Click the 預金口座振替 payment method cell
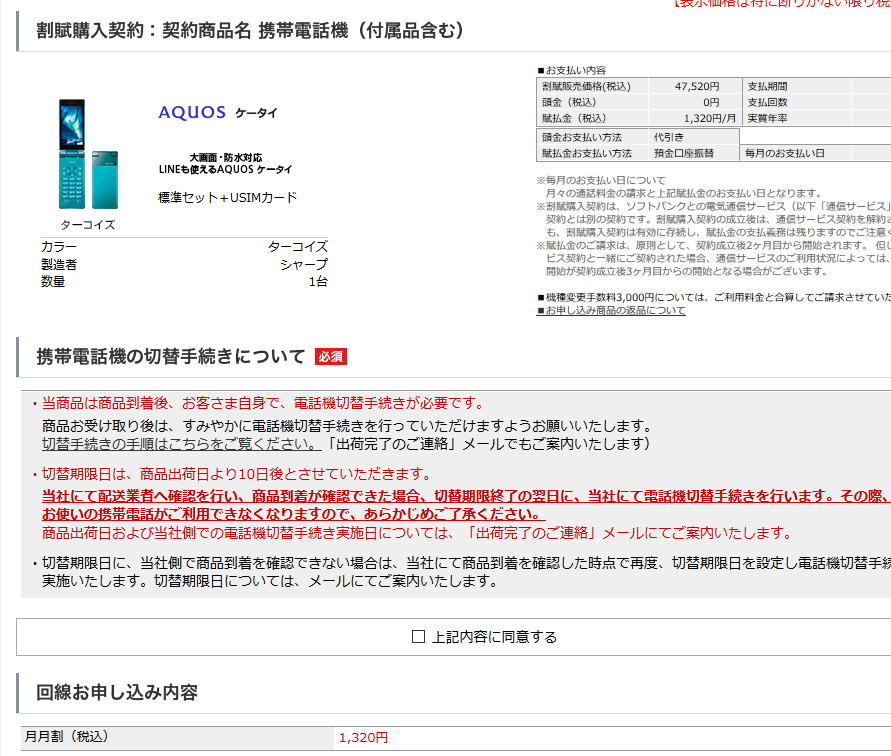This screenshot has width=891, height=756. pyautogui.click(x=694, y=153)
